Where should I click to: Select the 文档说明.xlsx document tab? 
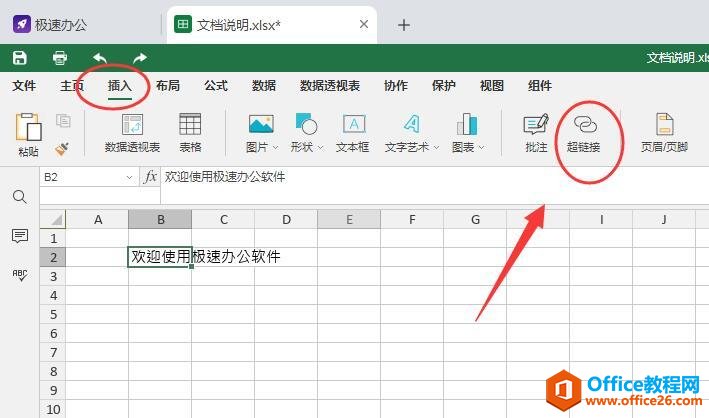click(x=271, y=24)
